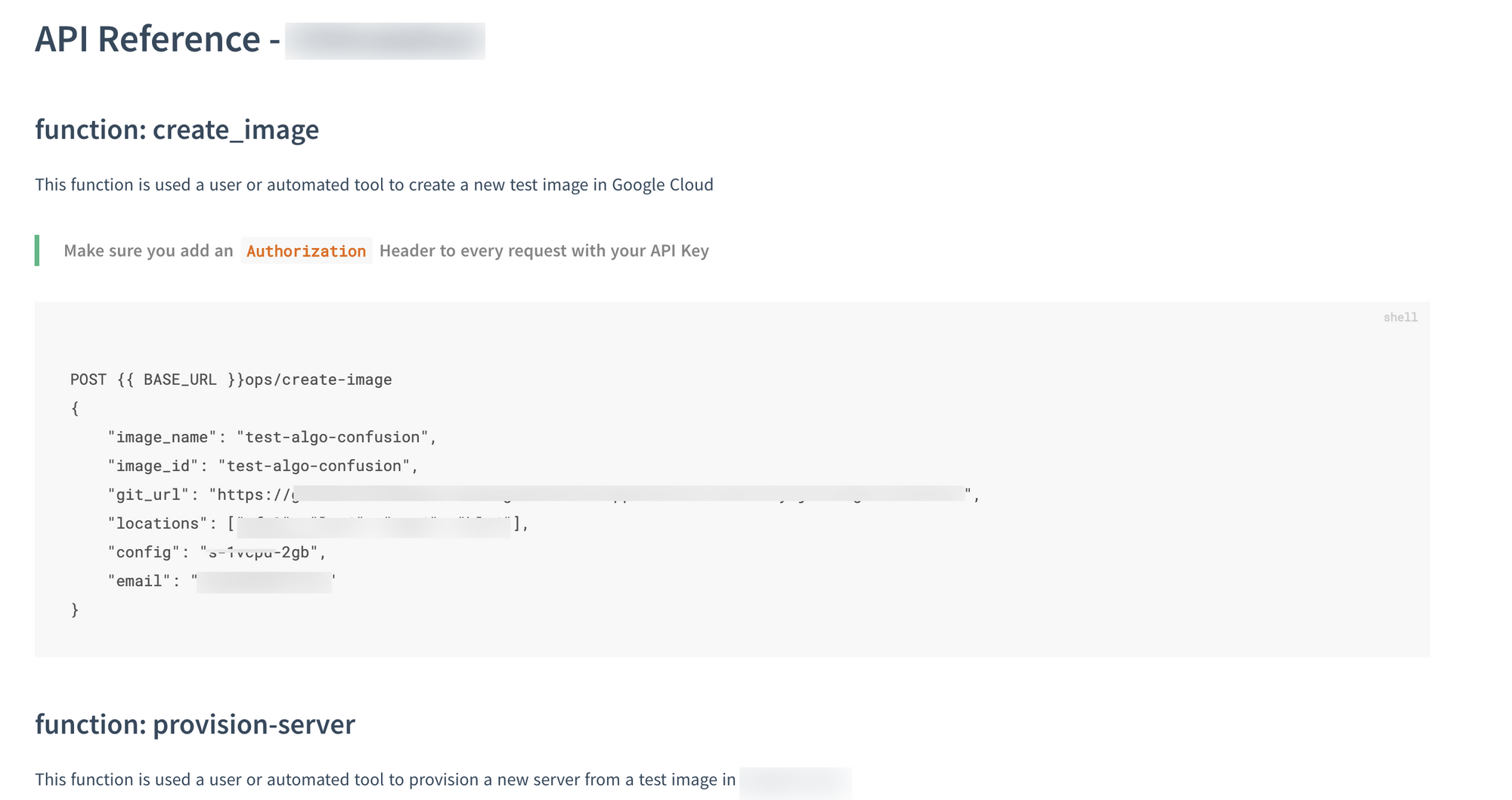
Task: Click the "email" key in JSON body
Action: pos(139,581)
